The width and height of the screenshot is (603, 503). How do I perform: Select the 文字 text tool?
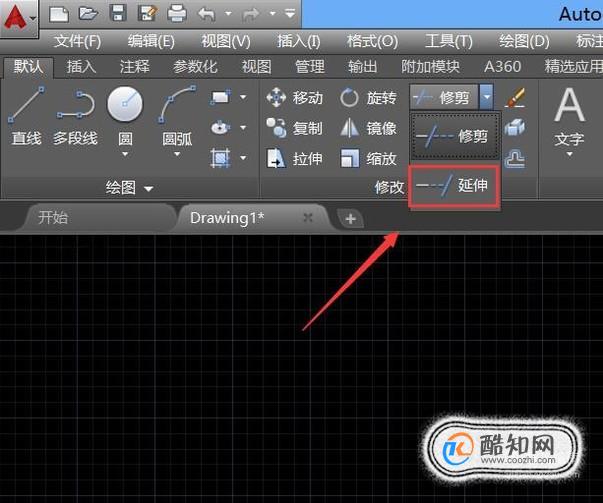click(570, 115)
